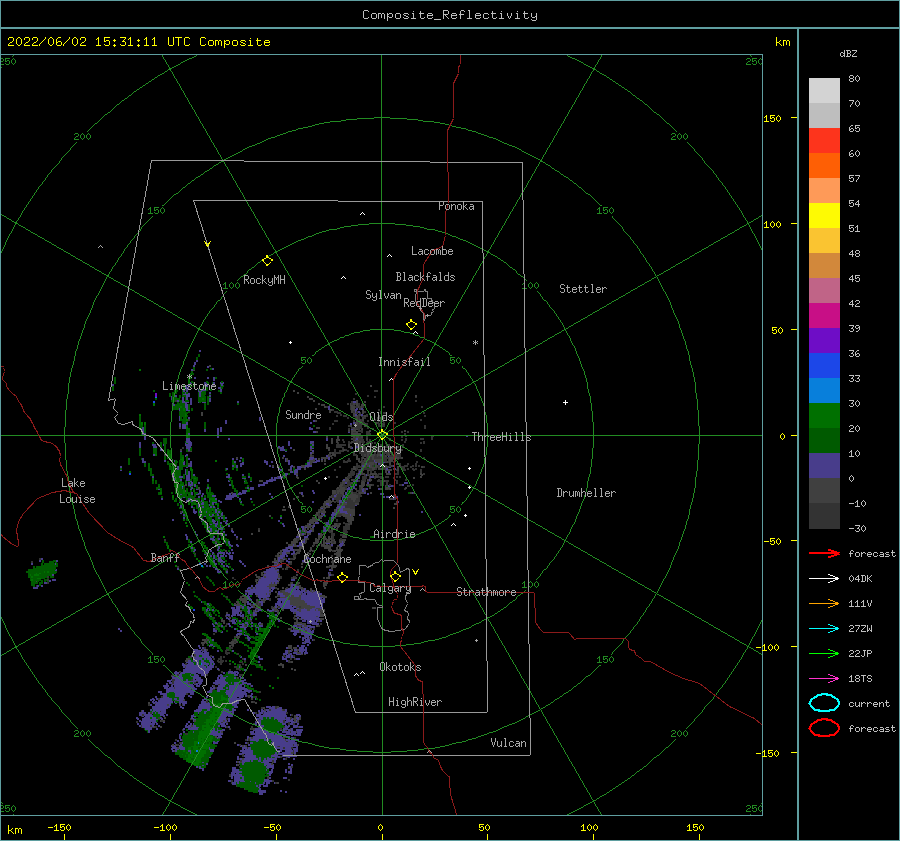Screen dimensions: 900x841
Task: Click the Sylvan label
Action: coord(383,295)
